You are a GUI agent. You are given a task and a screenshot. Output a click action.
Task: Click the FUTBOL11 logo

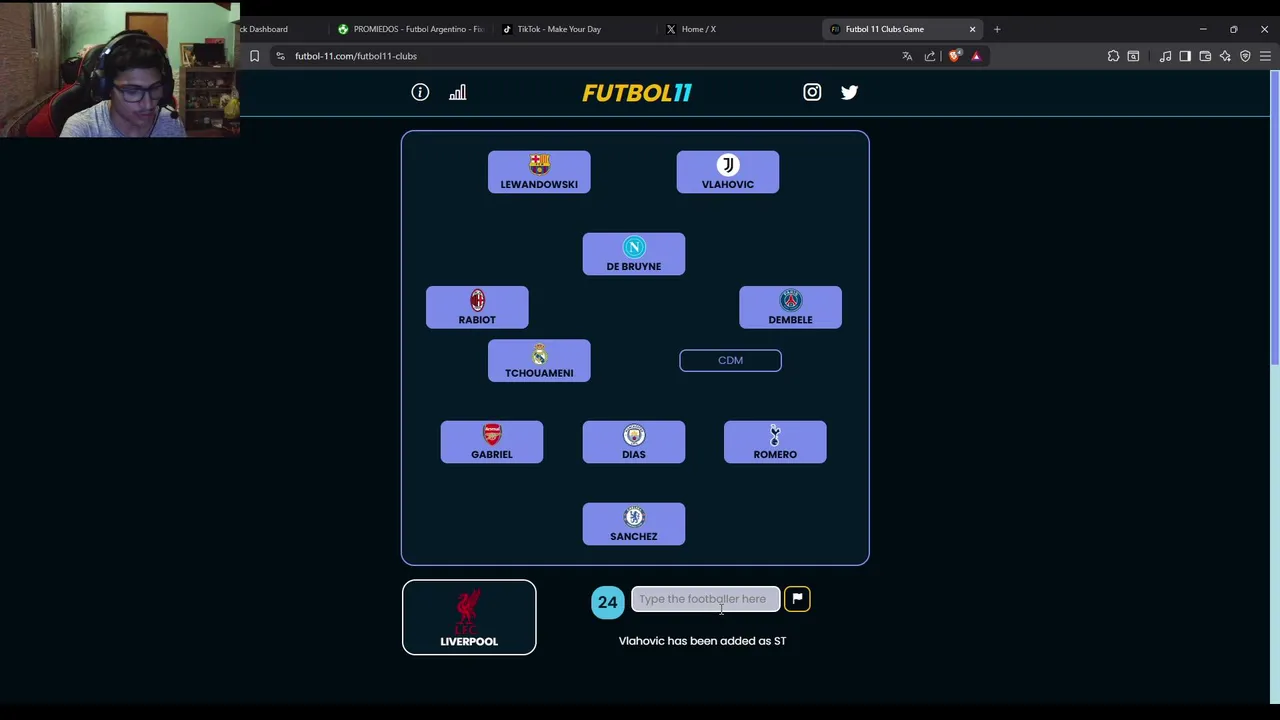[637, 93]
